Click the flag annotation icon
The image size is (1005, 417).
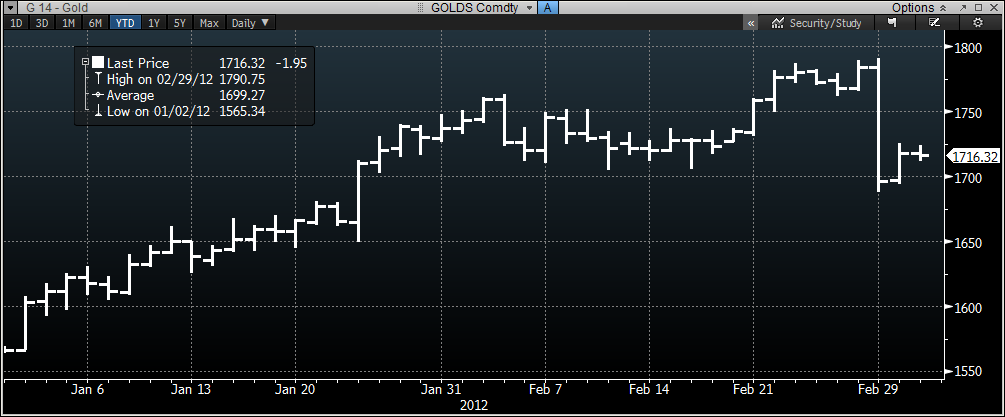[891, 22]
